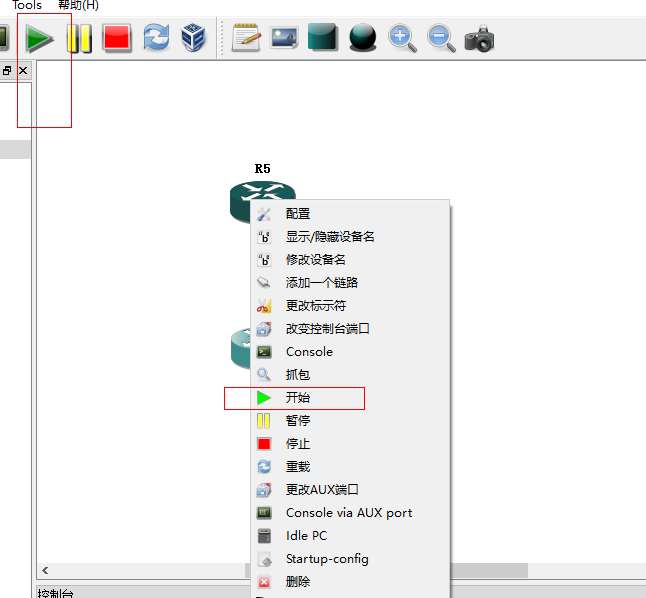This screenshot has height=598, width=646.
Task: Choose 停止 to stop the router
Action: (349, 444)
